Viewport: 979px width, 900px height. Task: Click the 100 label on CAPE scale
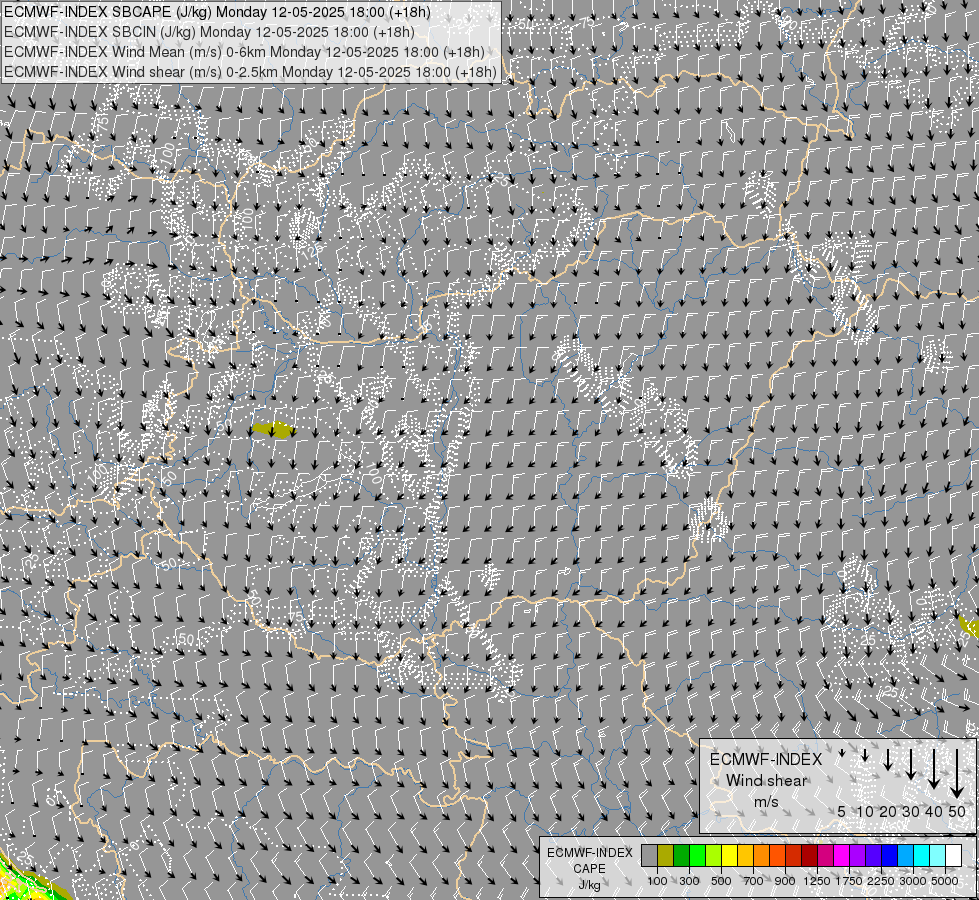pos(657,881)
